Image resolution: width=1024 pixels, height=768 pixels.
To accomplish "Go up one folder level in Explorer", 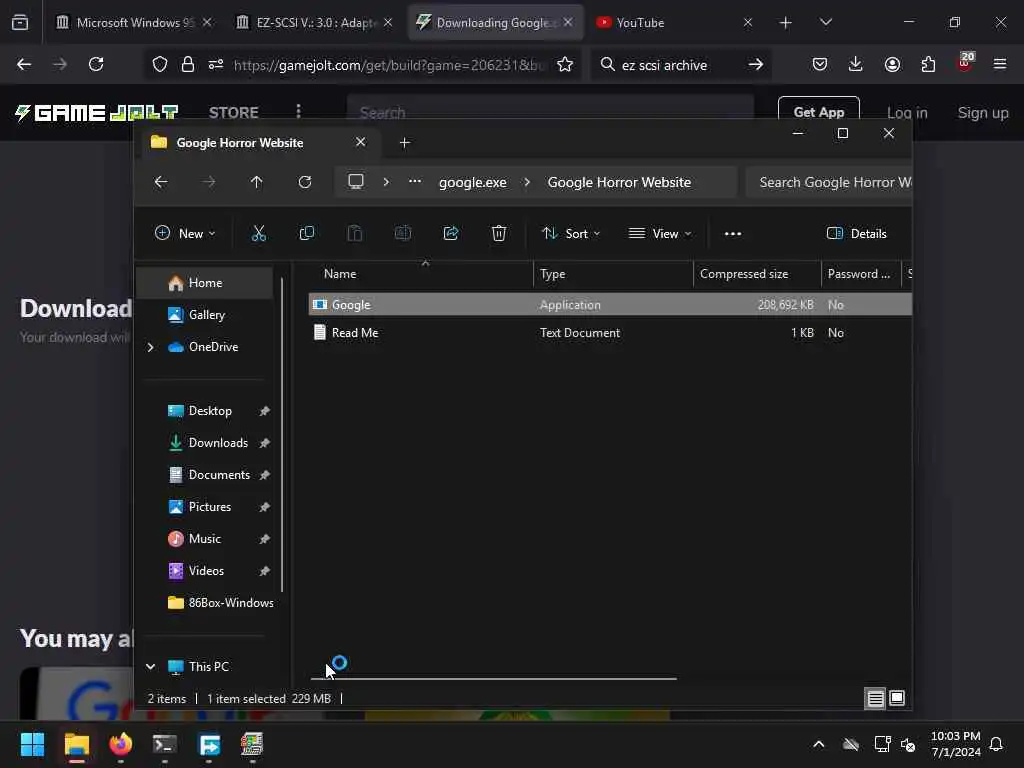I will pos(257,182).
